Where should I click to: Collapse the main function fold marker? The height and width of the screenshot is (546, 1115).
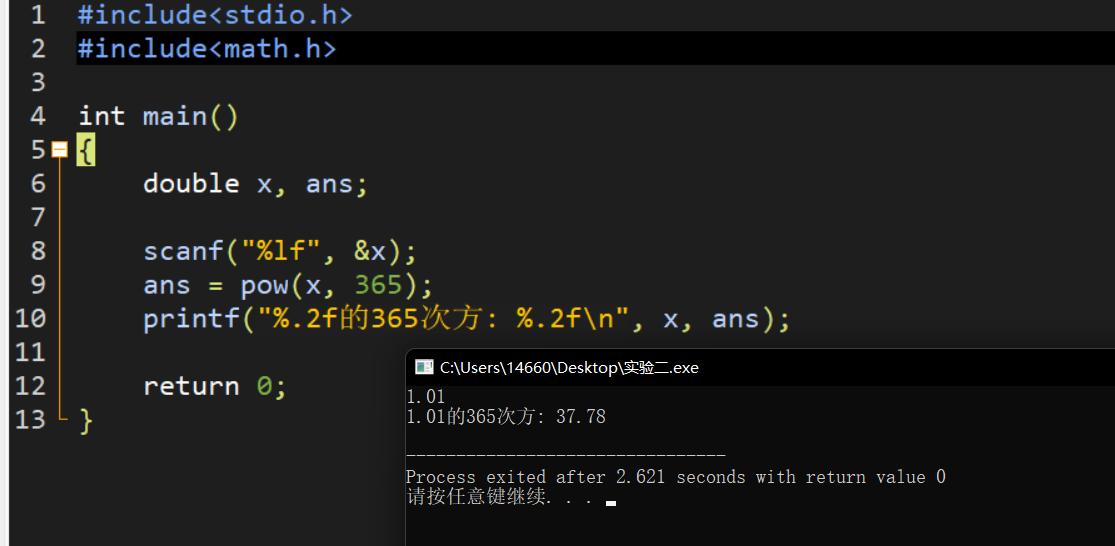tap(59, 150)
